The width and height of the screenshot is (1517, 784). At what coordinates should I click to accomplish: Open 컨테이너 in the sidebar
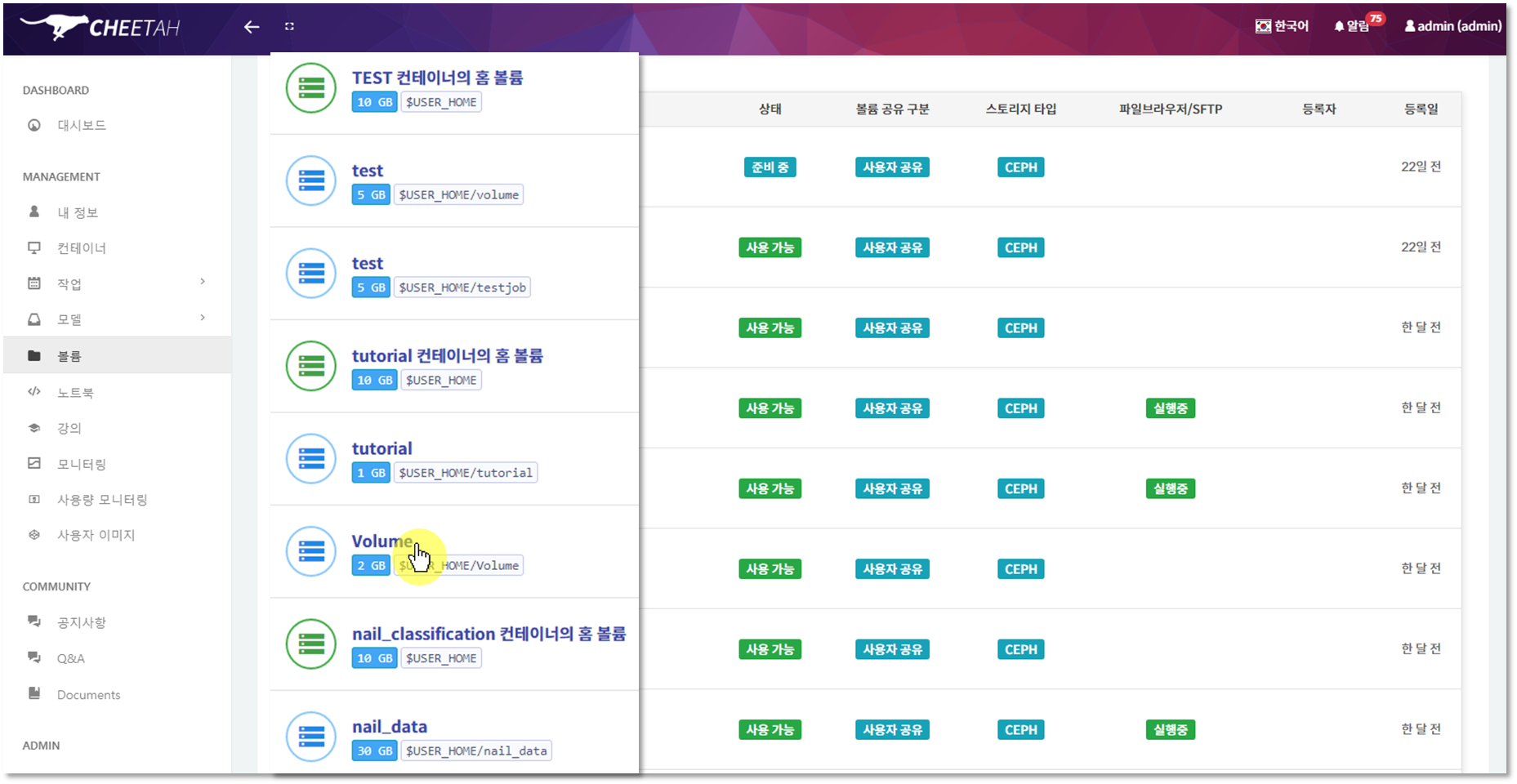[x=82, y=248]
